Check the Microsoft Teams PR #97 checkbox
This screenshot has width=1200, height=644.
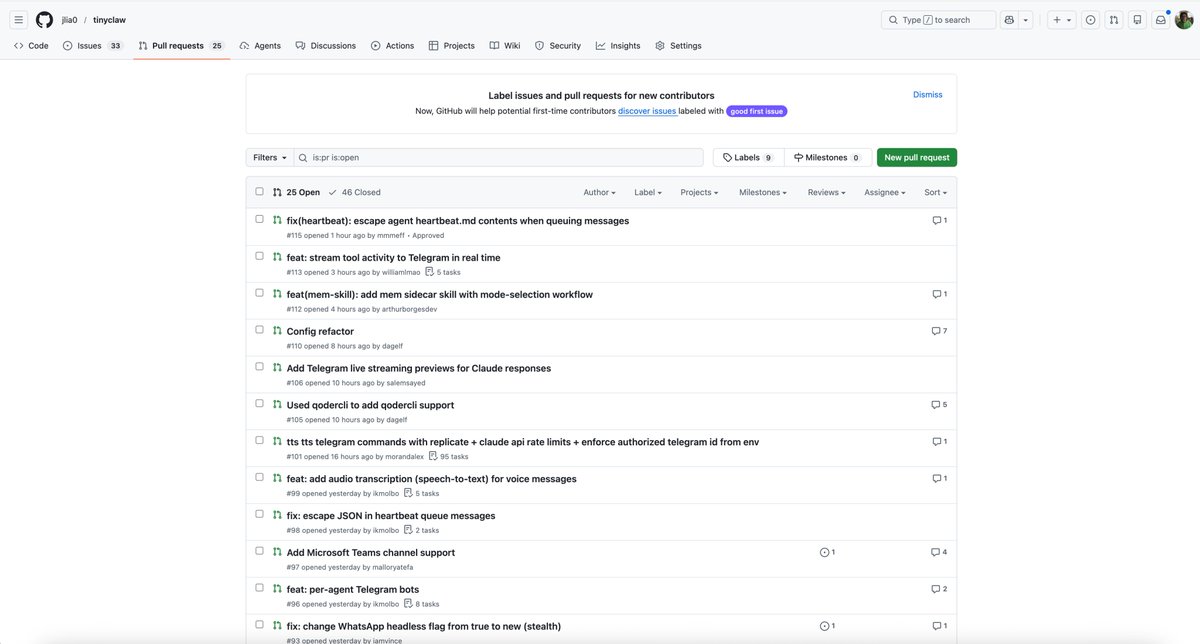click(x=259, y=551)
